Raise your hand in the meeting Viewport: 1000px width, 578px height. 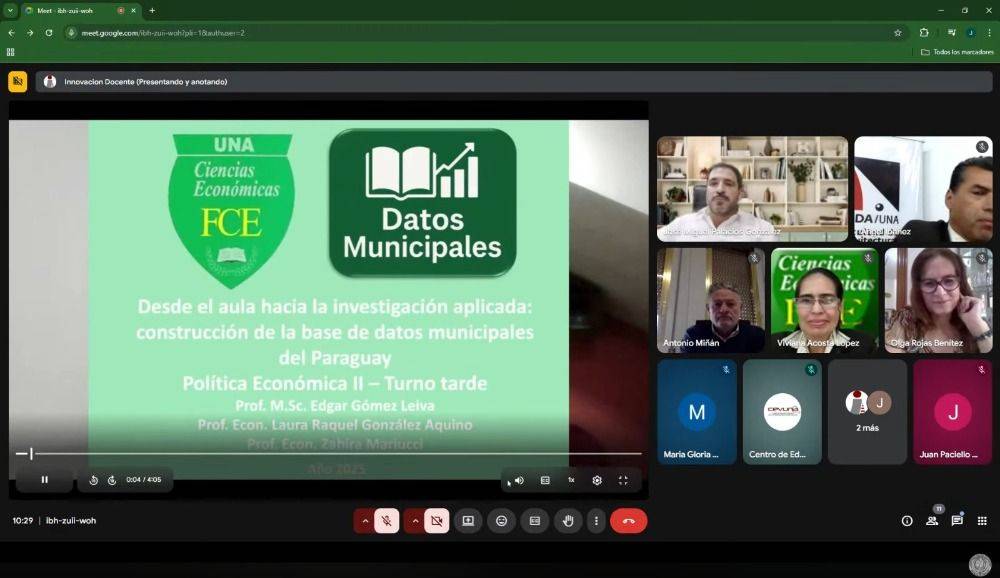pyautogui.click(x=568, y=521)
